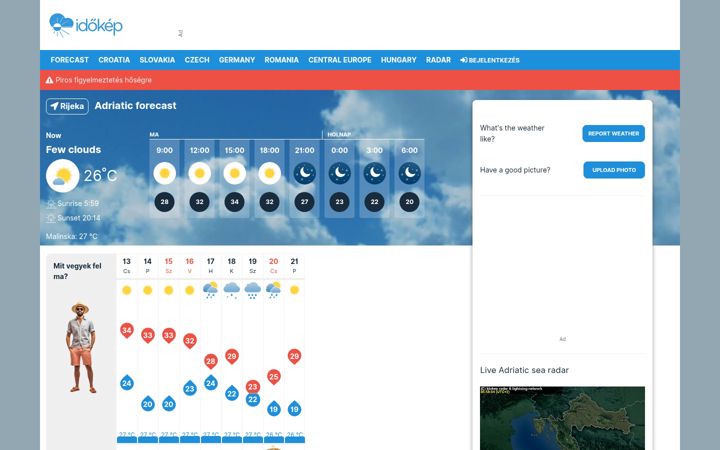The image size is (720, 450).
Task: Select day 16 V column header
Action: [190, 266]
